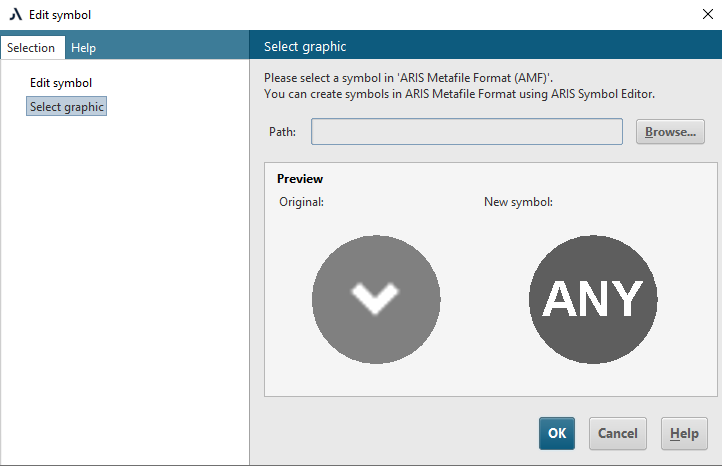
Task: Click the Help button at bottom right
Action: click(x=684, y=434)
